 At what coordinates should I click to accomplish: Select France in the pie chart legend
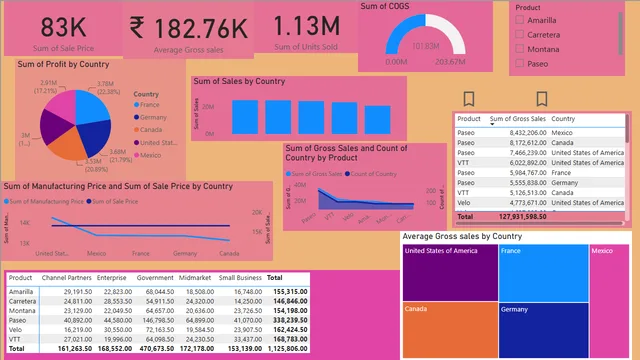147,105
